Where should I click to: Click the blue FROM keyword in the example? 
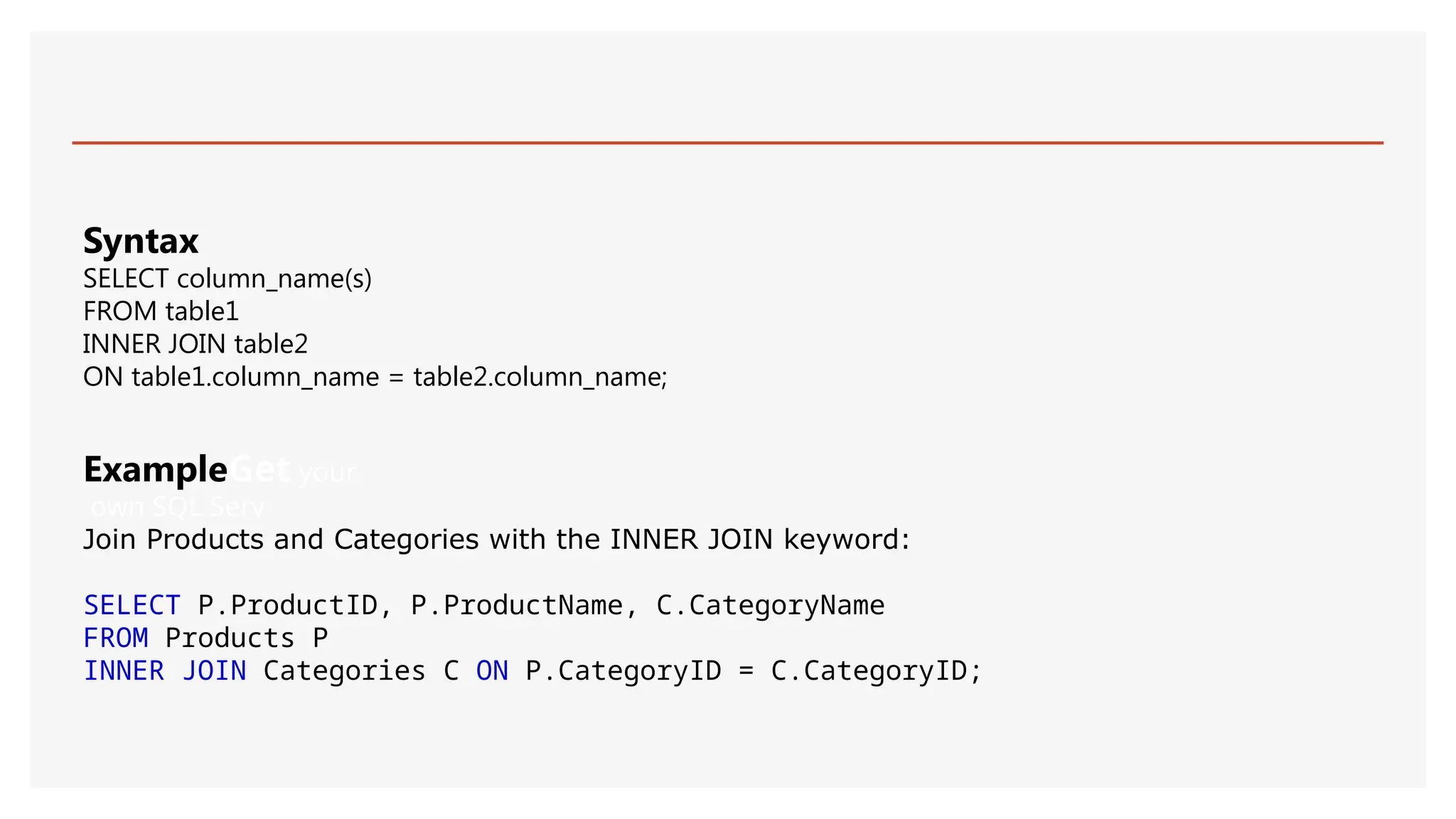pyautogui.click(x=116, y=638)
